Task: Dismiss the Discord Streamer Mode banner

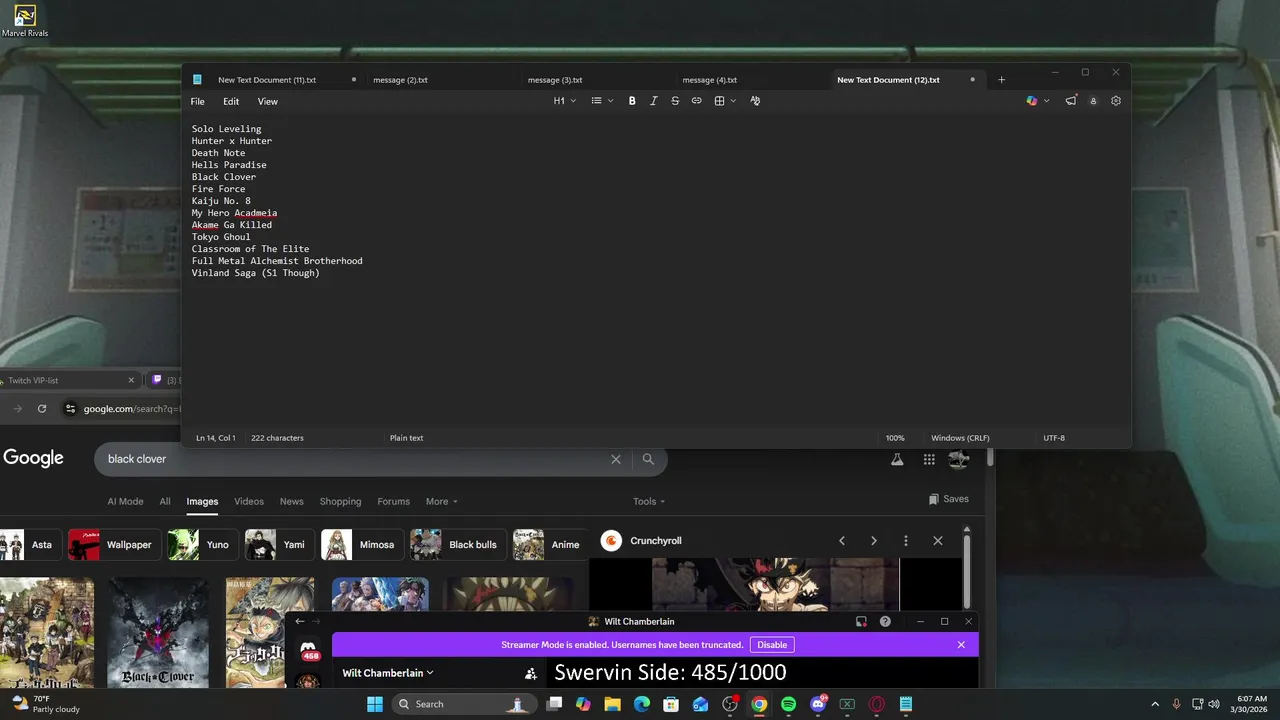Action: click(961, 645)
